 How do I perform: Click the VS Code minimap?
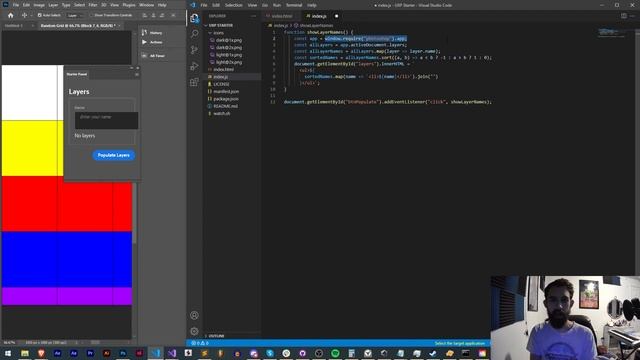coord(611,33)
